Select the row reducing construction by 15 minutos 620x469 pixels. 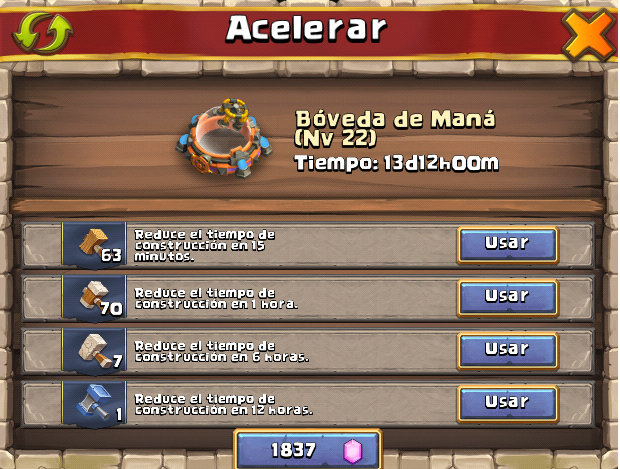coord(308,245)
